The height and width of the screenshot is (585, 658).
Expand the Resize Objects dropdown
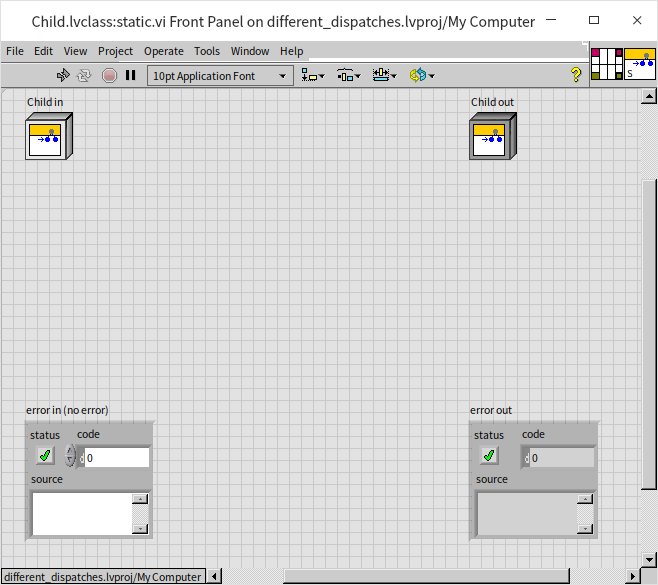[384, 75]
